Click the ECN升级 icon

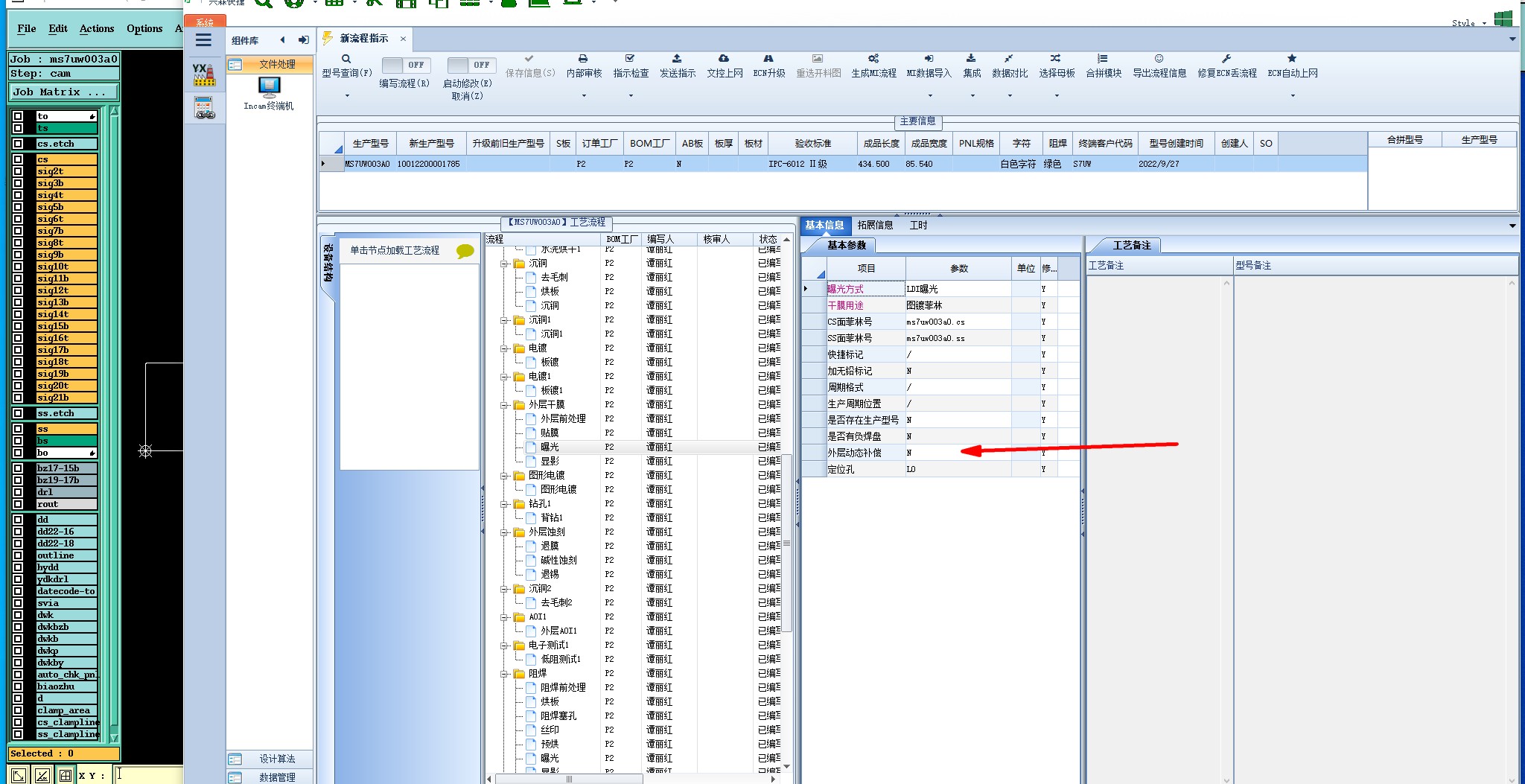click(x=768, y=59)
